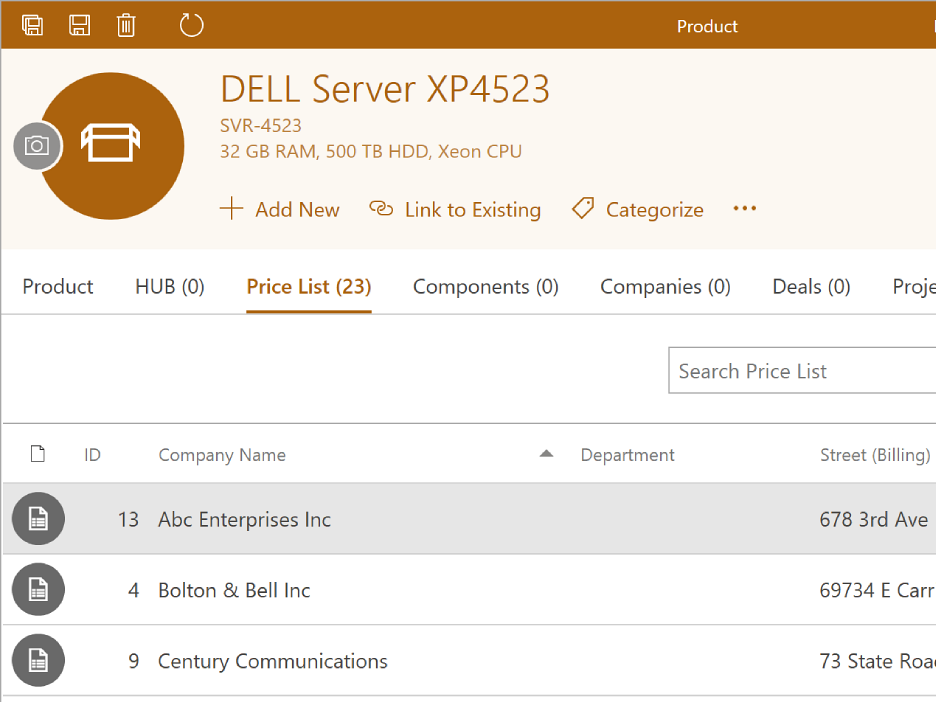Open Abc Enterprises Inc row document icon

pyautogui.click(x=38, y=518)
